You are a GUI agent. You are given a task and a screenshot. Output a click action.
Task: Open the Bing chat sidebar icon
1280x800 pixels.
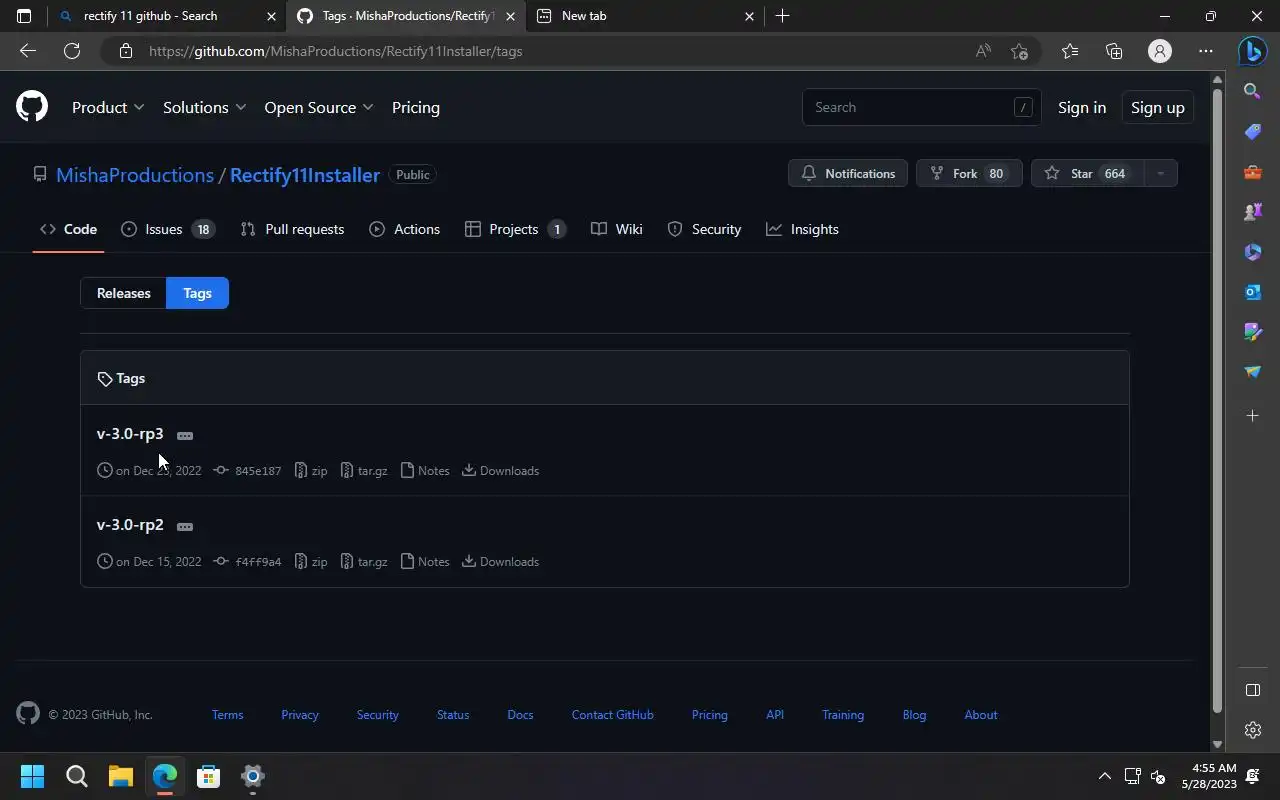click(1252, 51)
